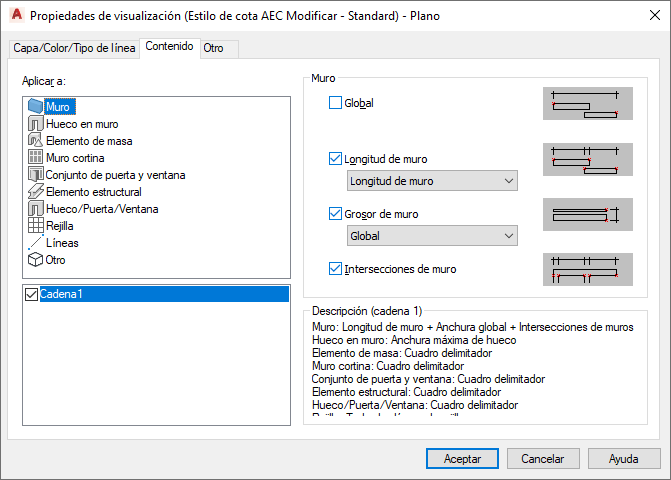Pick Conjunto de puerta y ventana icon
671x480 pixels.
coord(36,175)
